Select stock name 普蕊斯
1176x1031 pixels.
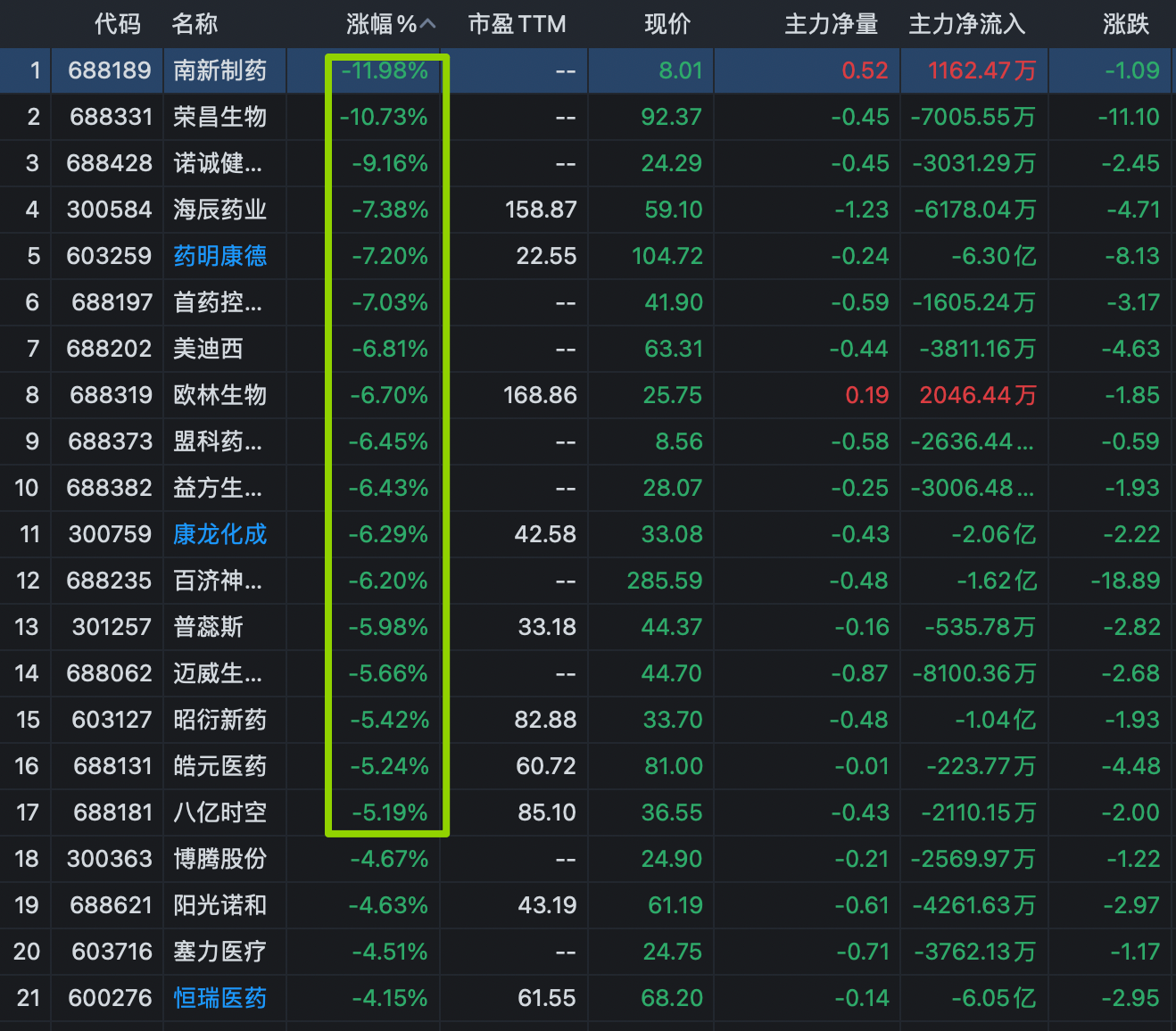208,627
